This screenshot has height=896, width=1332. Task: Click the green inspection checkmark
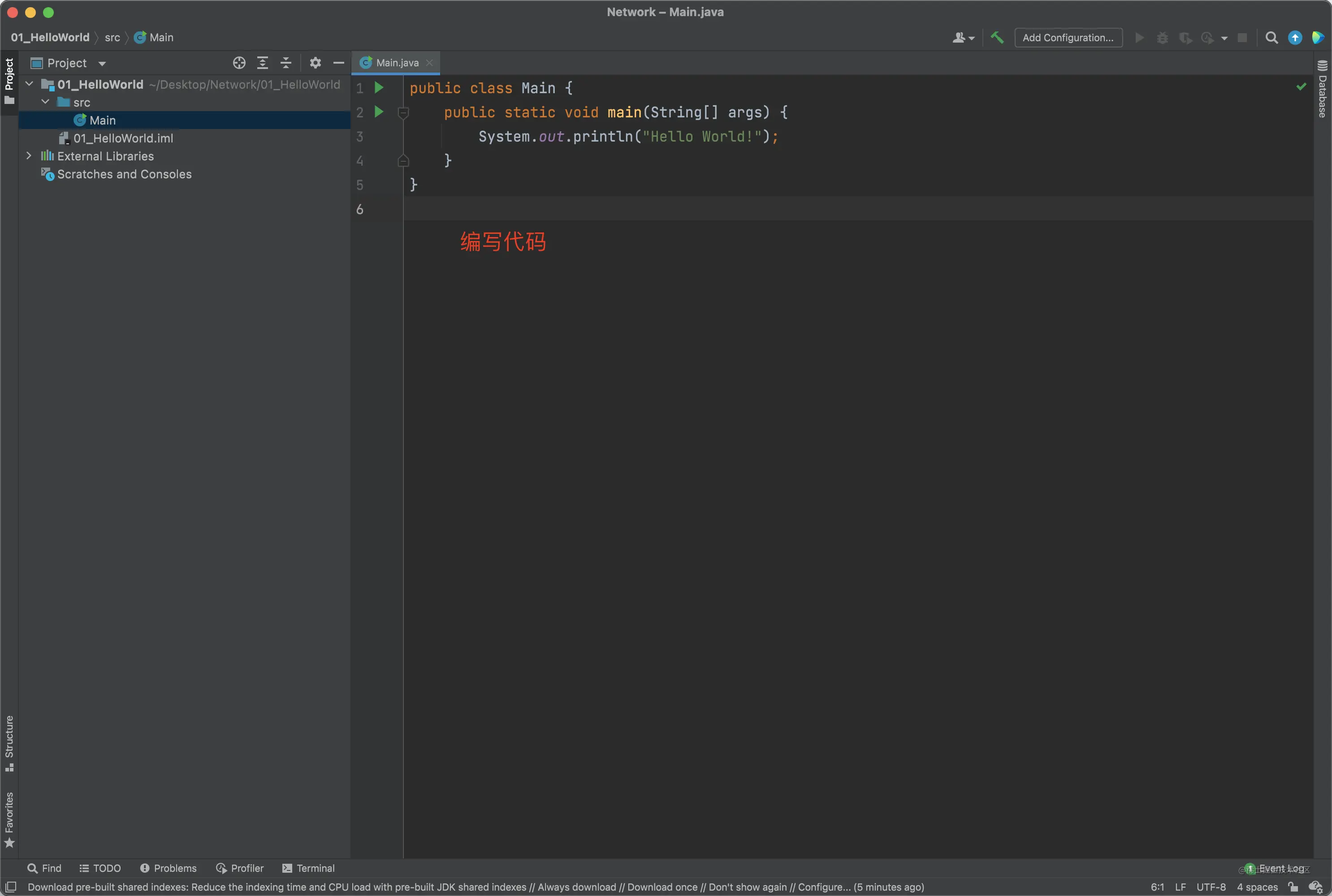point(1301,86)
